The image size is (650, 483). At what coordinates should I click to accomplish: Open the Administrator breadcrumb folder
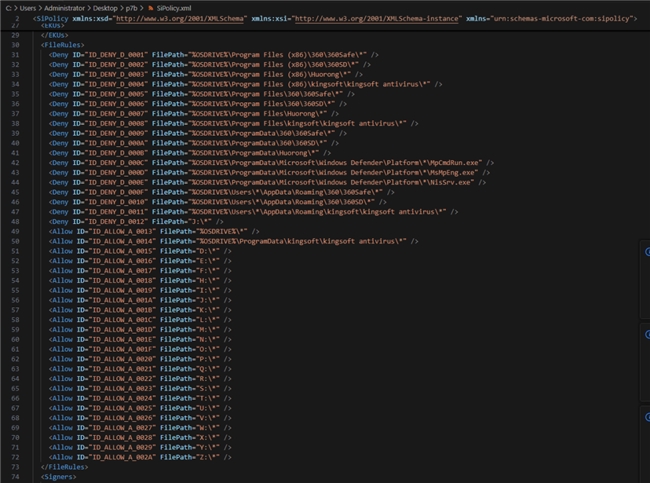pyautogui.click(x=64, y=8)
